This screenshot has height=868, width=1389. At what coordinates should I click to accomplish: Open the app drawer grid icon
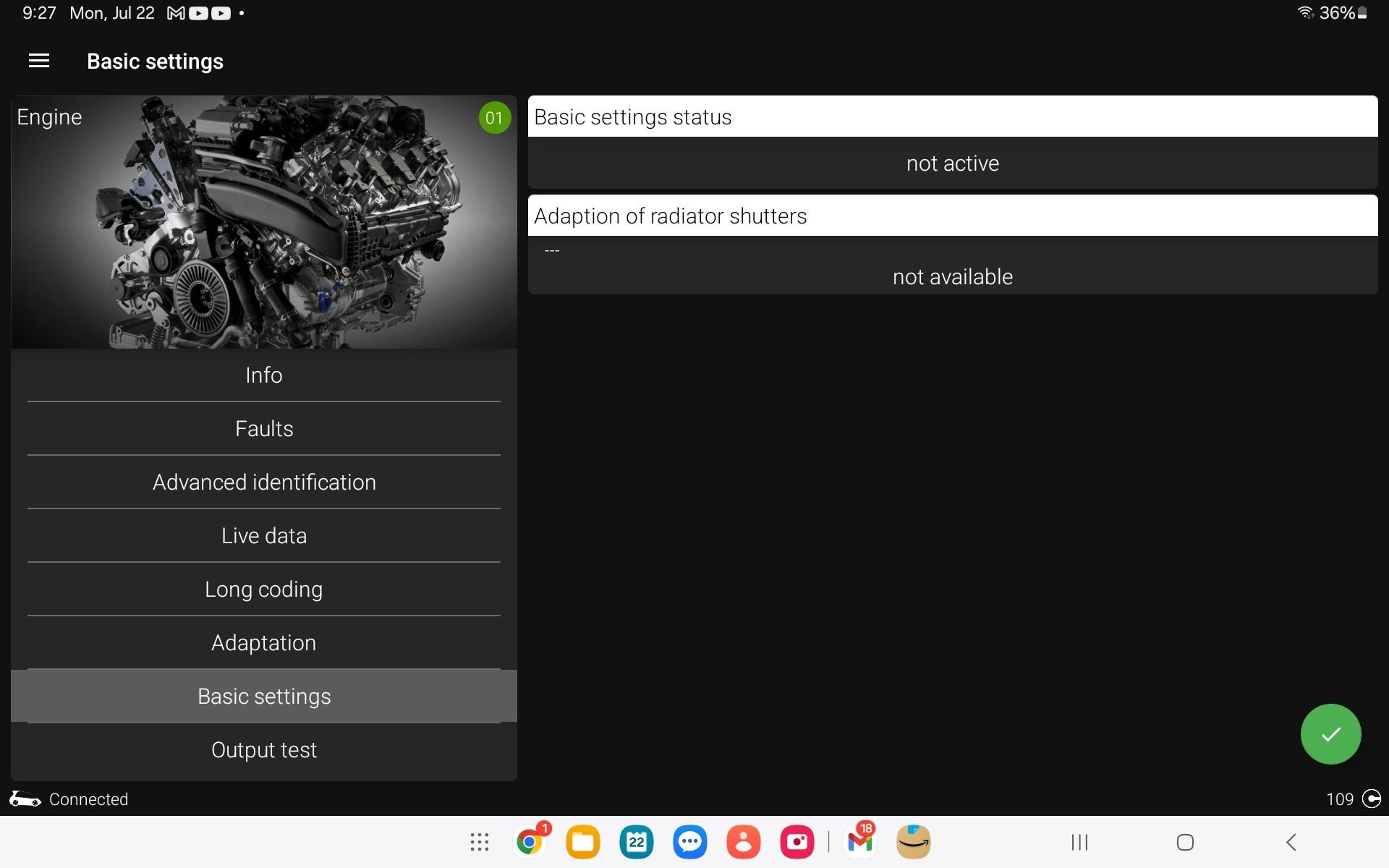click(x=479, y=842)
